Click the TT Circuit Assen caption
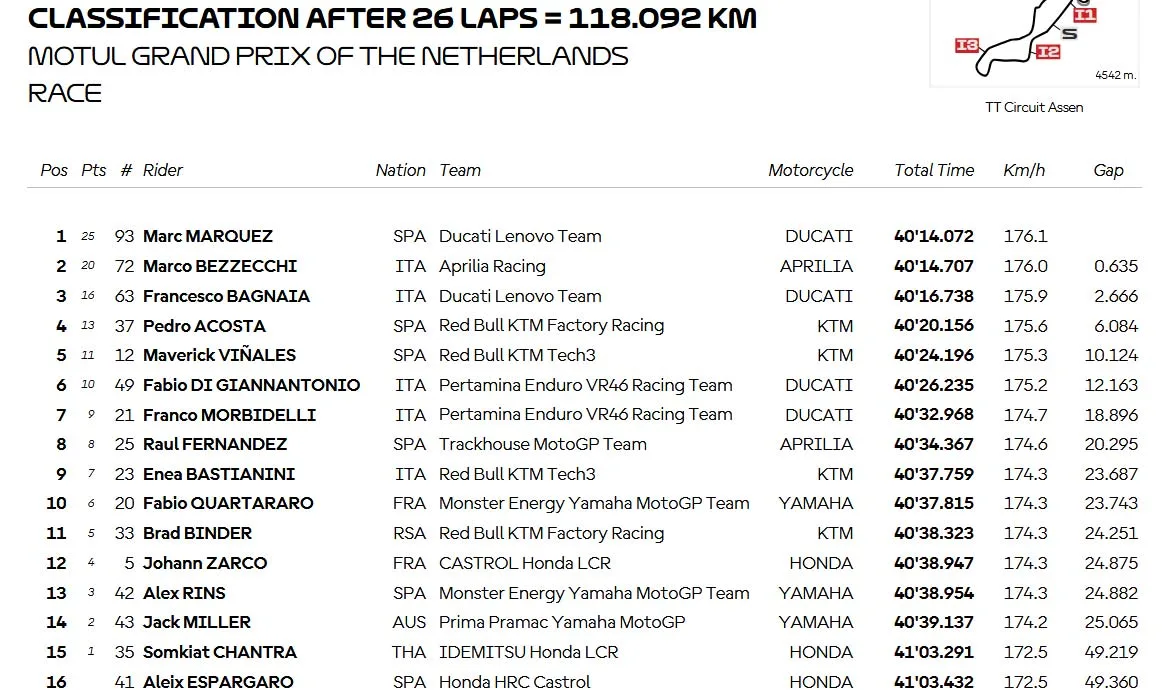Image resolution: width=1162 pixels, height=690 pixels. tap(1034, 107)
